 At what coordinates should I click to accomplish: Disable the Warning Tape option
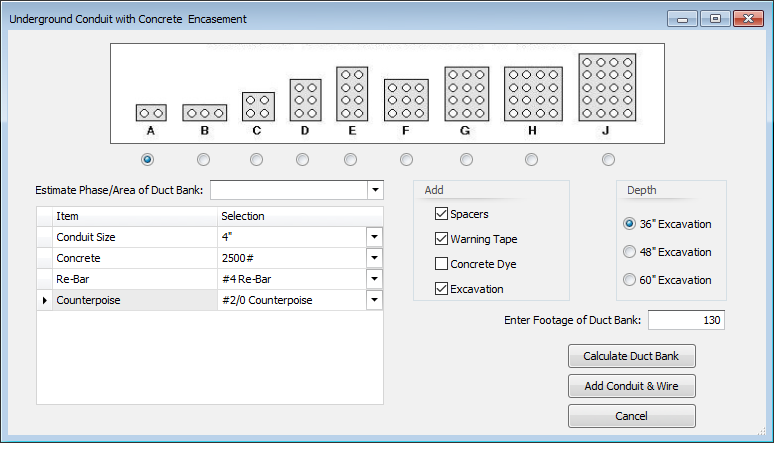(x=441, y=239)
